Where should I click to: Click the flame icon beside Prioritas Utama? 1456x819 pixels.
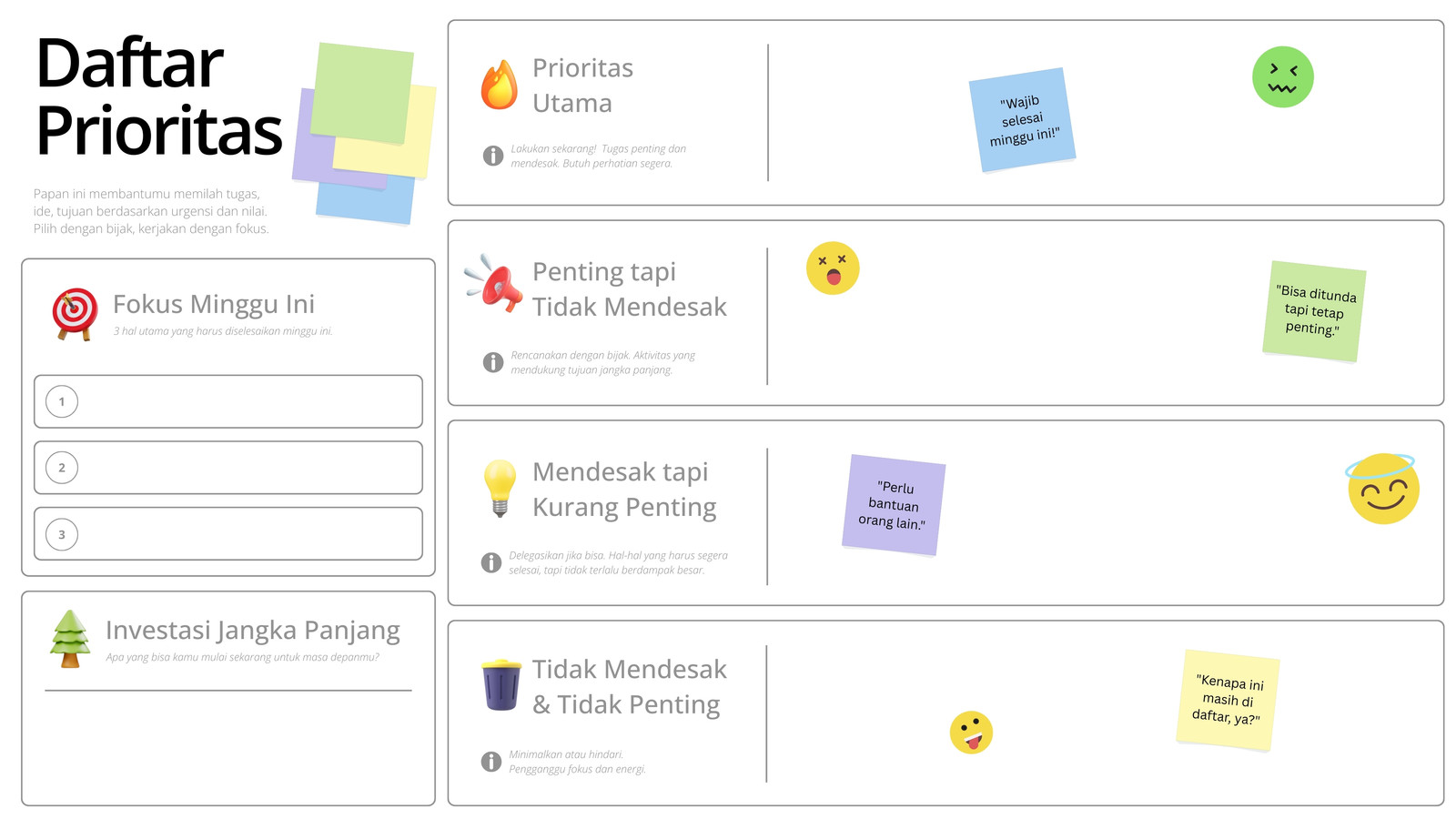click(499, 85)
